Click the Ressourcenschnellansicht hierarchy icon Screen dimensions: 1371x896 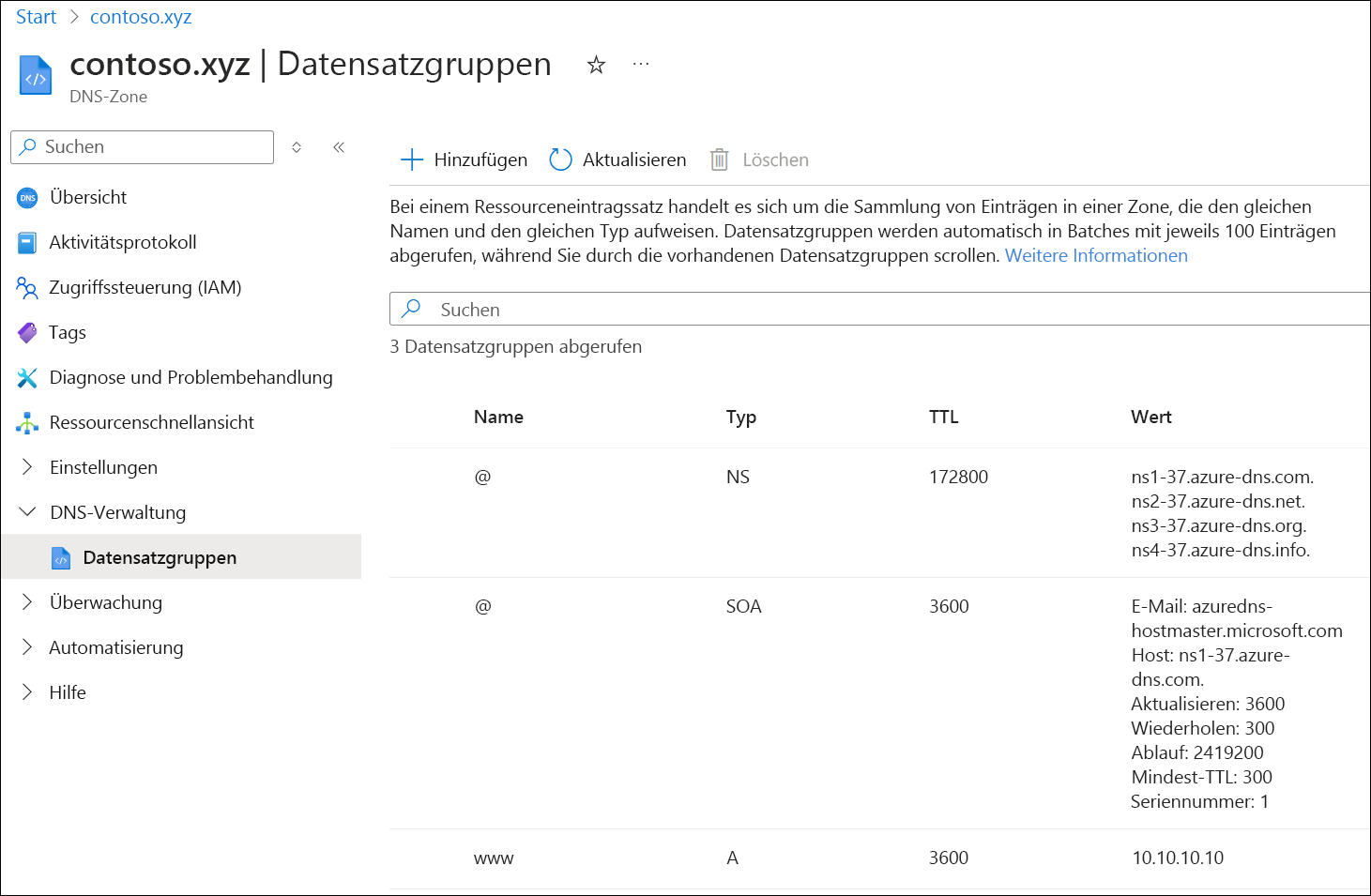27,423
